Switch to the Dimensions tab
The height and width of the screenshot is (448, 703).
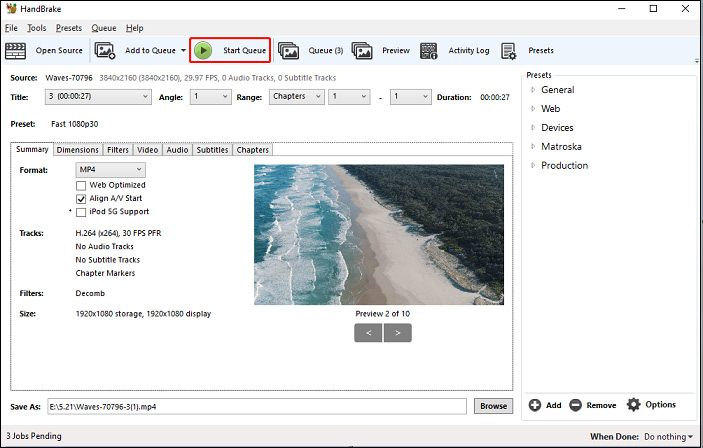pyautogui.click(x=78, y=150)
